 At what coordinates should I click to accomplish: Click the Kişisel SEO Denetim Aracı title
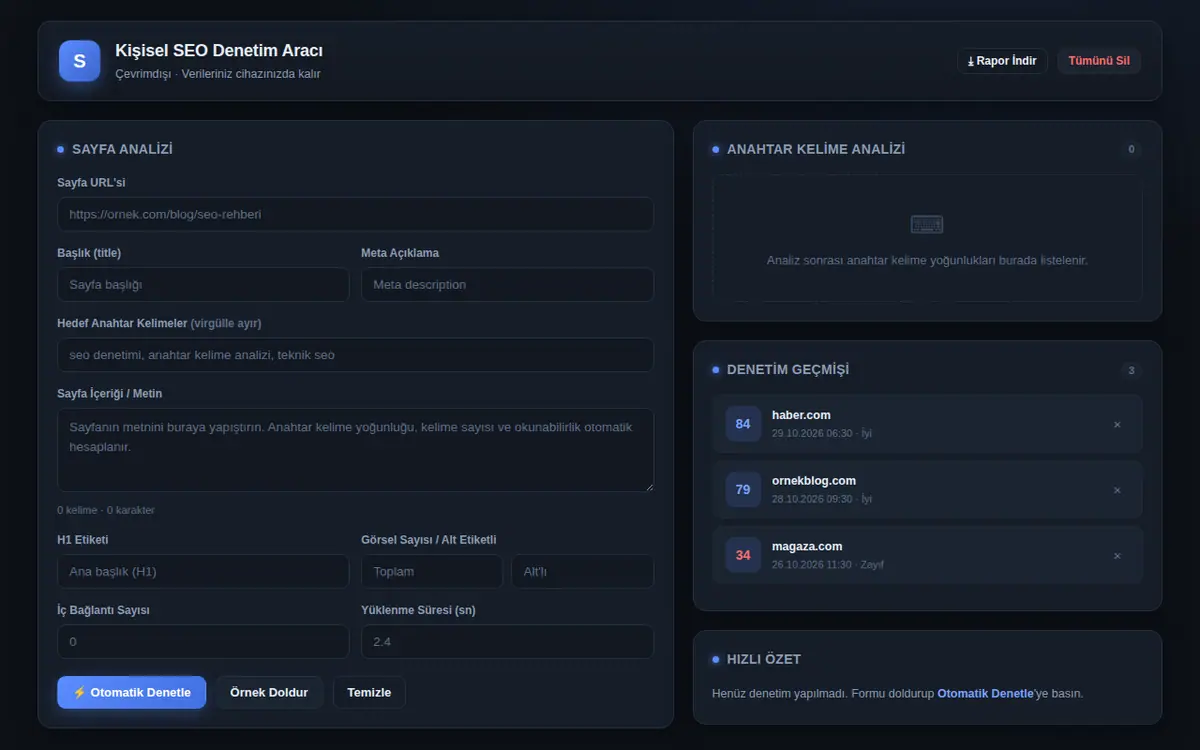pos(219,51)
